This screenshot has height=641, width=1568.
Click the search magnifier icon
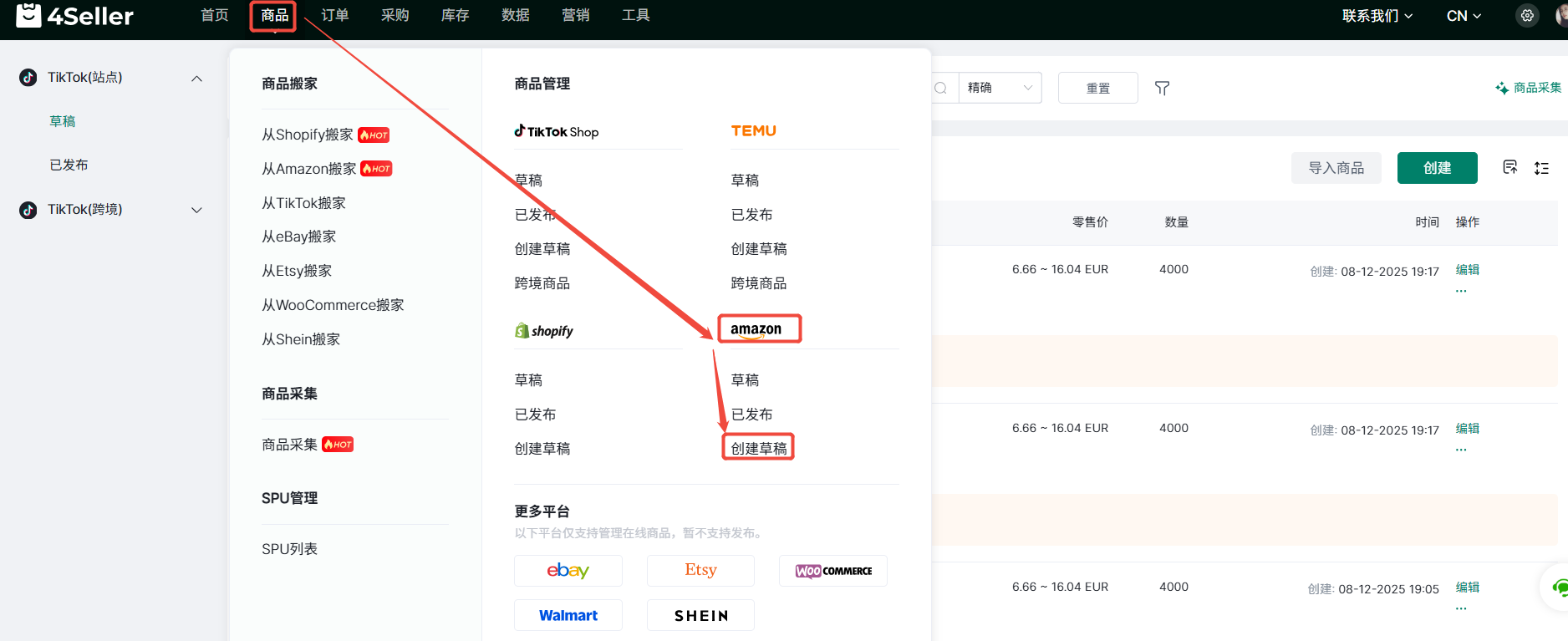[x=941, y=88]
